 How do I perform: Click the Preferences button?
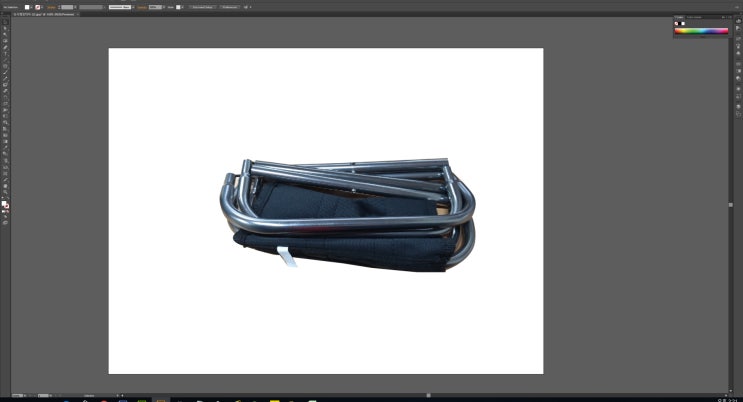click(x=230, y=7)
